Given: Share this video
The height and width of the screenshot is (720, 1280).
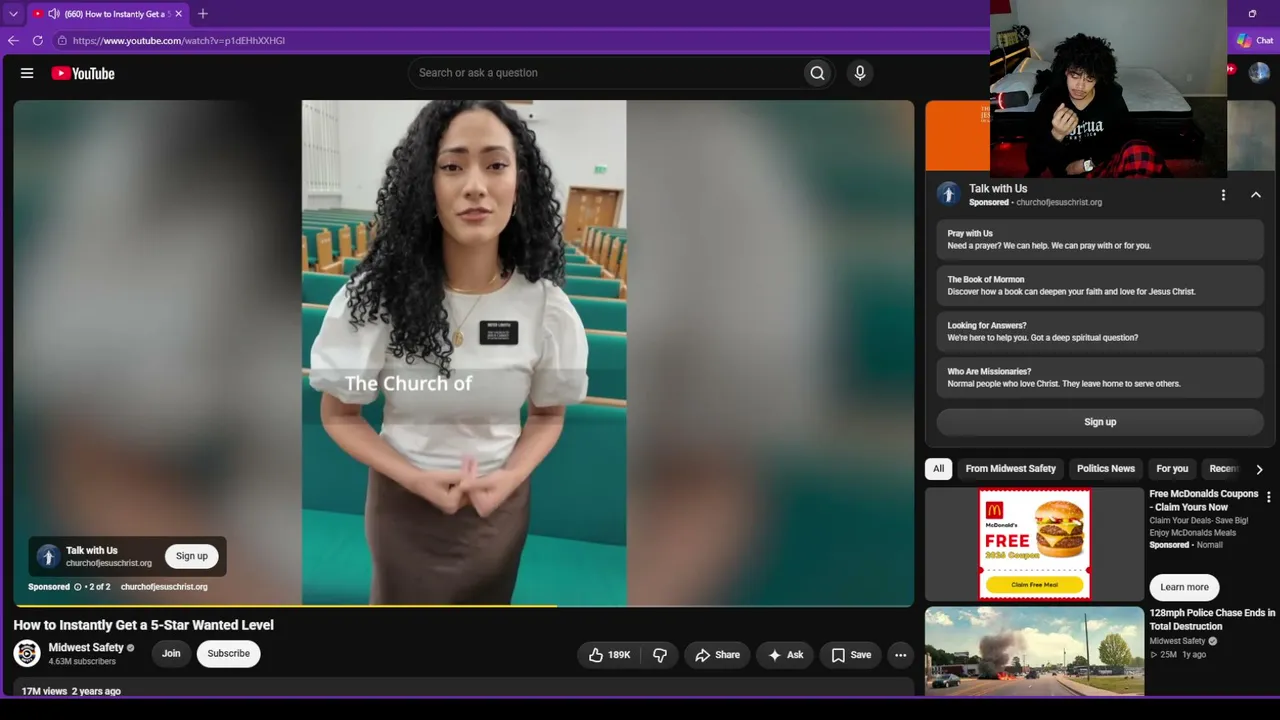Looking at the screenshot, I should pyautogui.click(x=717, y=655).
